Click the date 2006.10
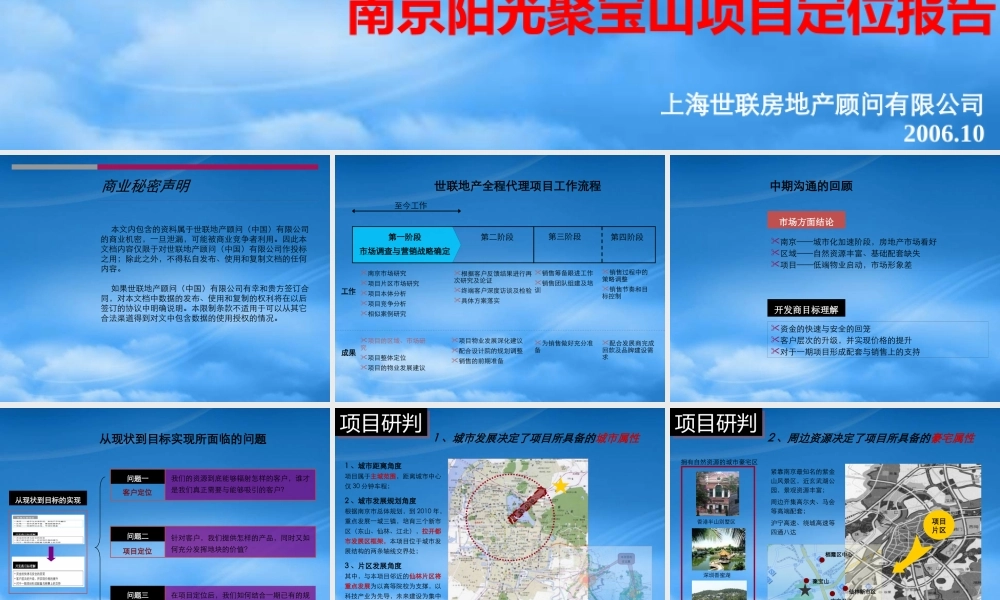1000x600 pixels. click(x=944, y=133)
